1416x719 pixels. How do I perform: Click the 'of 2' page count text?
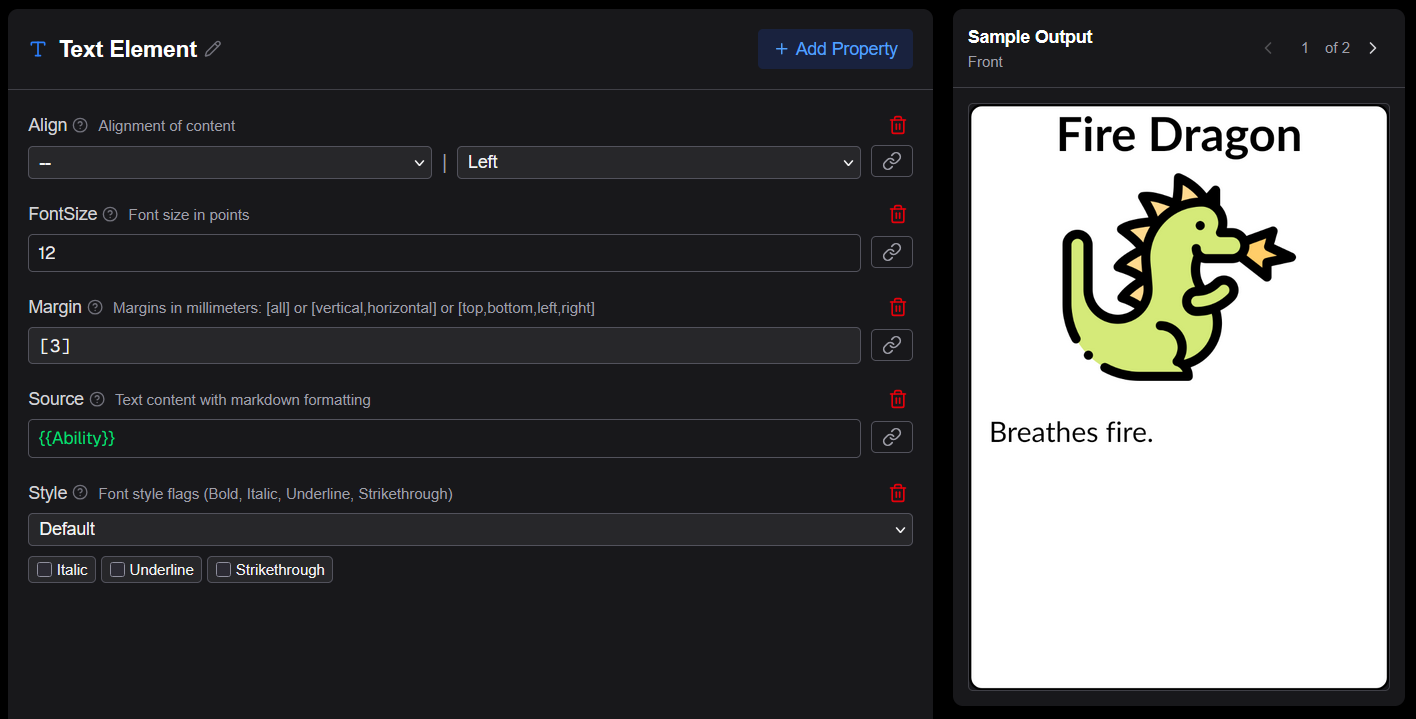click(1337, 48)
